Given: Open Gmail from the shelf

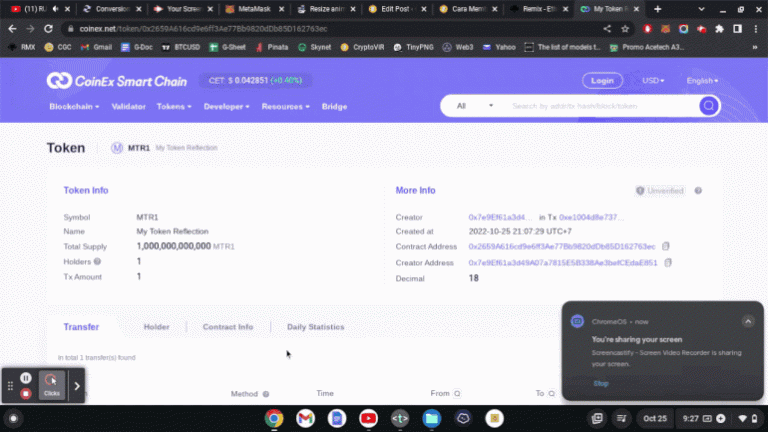Looking at the screenshot, I should tap(305, 418).
